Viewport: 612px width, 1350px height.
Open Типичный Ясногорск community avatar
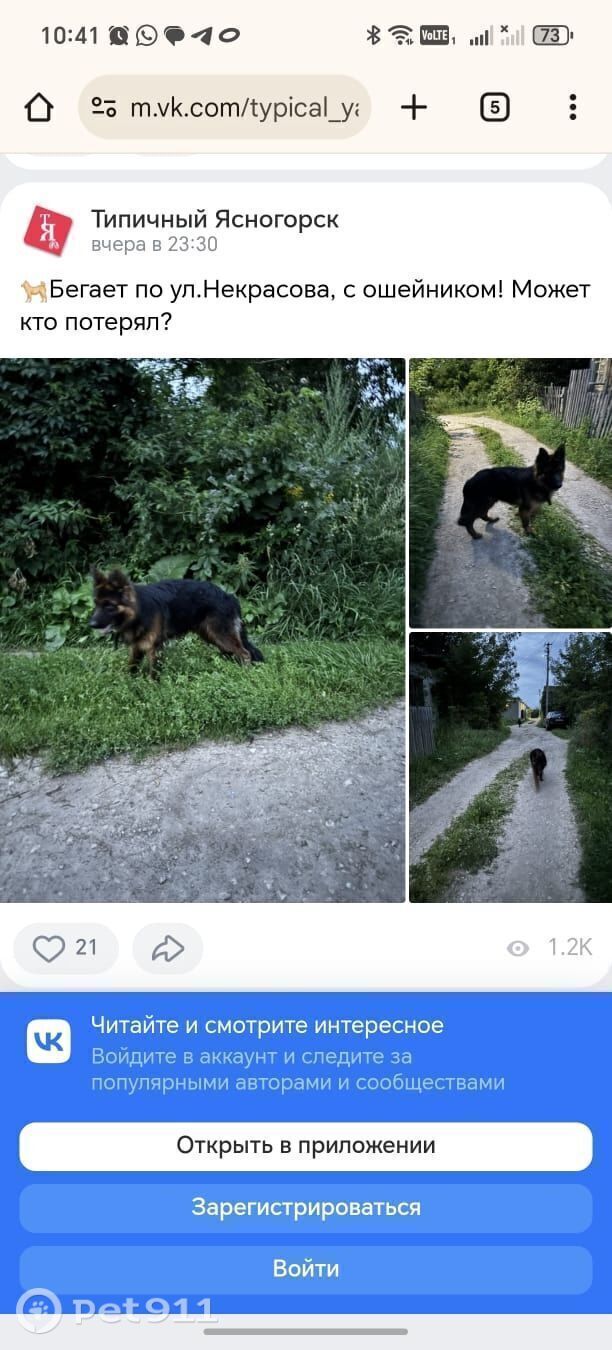coord(48,230)
